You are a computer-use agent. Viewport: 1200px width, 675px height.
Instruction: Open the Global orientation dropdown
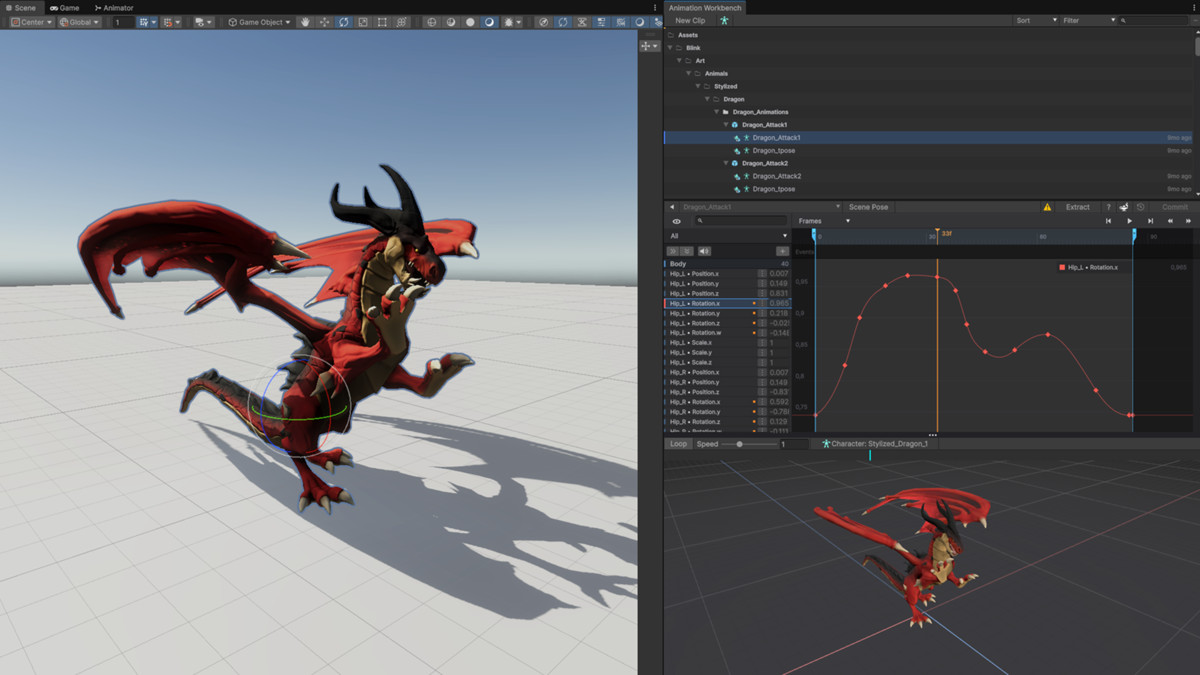(80, 22)
